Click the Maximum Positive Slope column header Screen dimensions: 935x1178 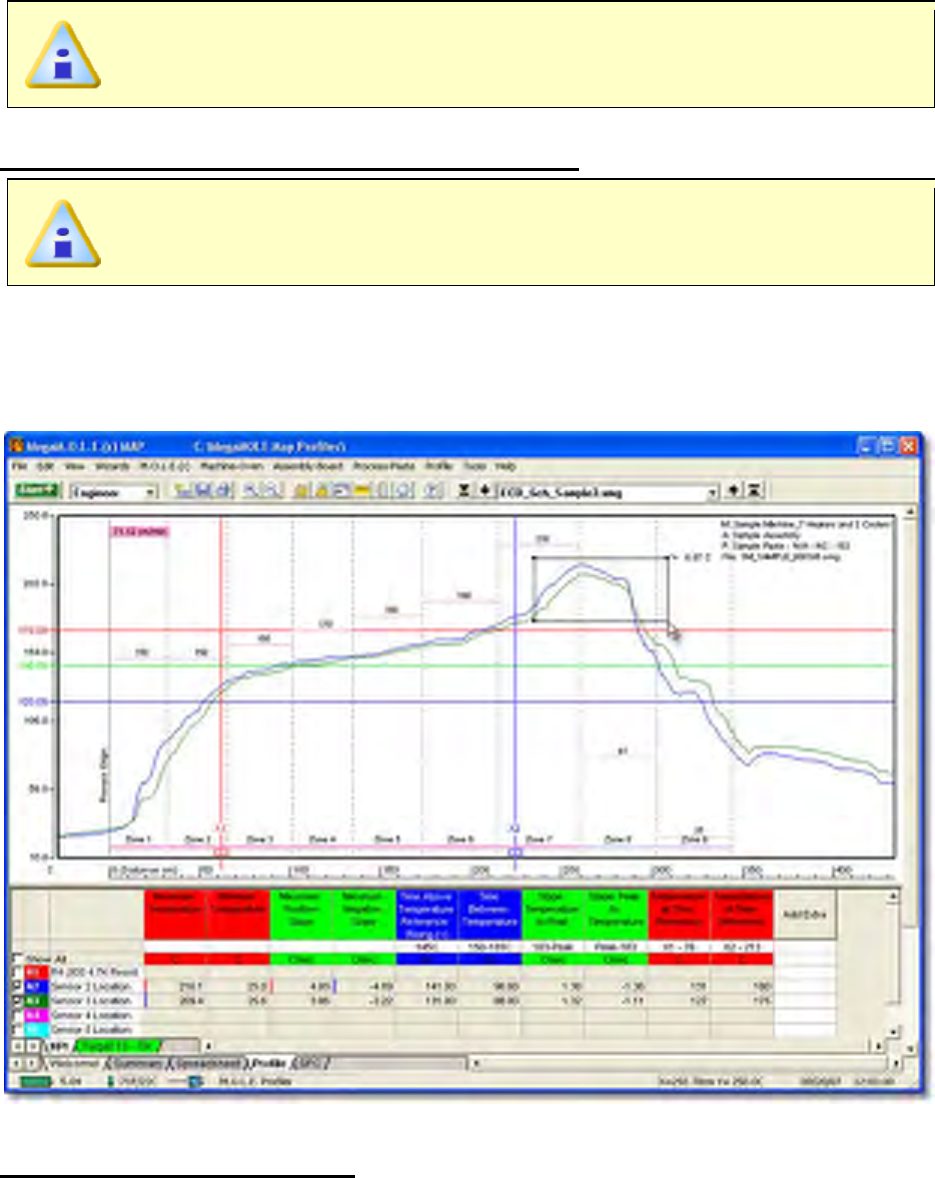pos(300,914)
